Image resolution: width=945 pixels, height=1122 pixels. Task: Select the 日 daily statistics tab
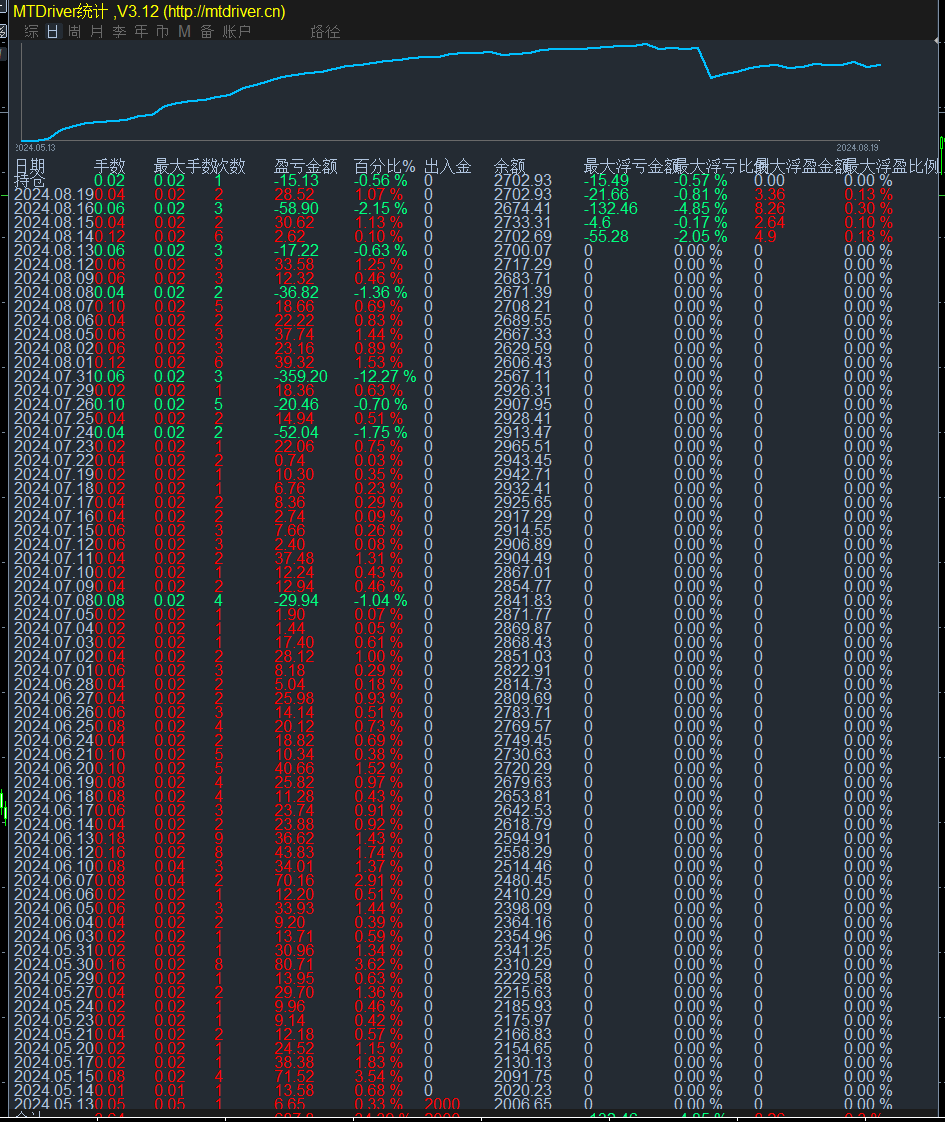53,31
